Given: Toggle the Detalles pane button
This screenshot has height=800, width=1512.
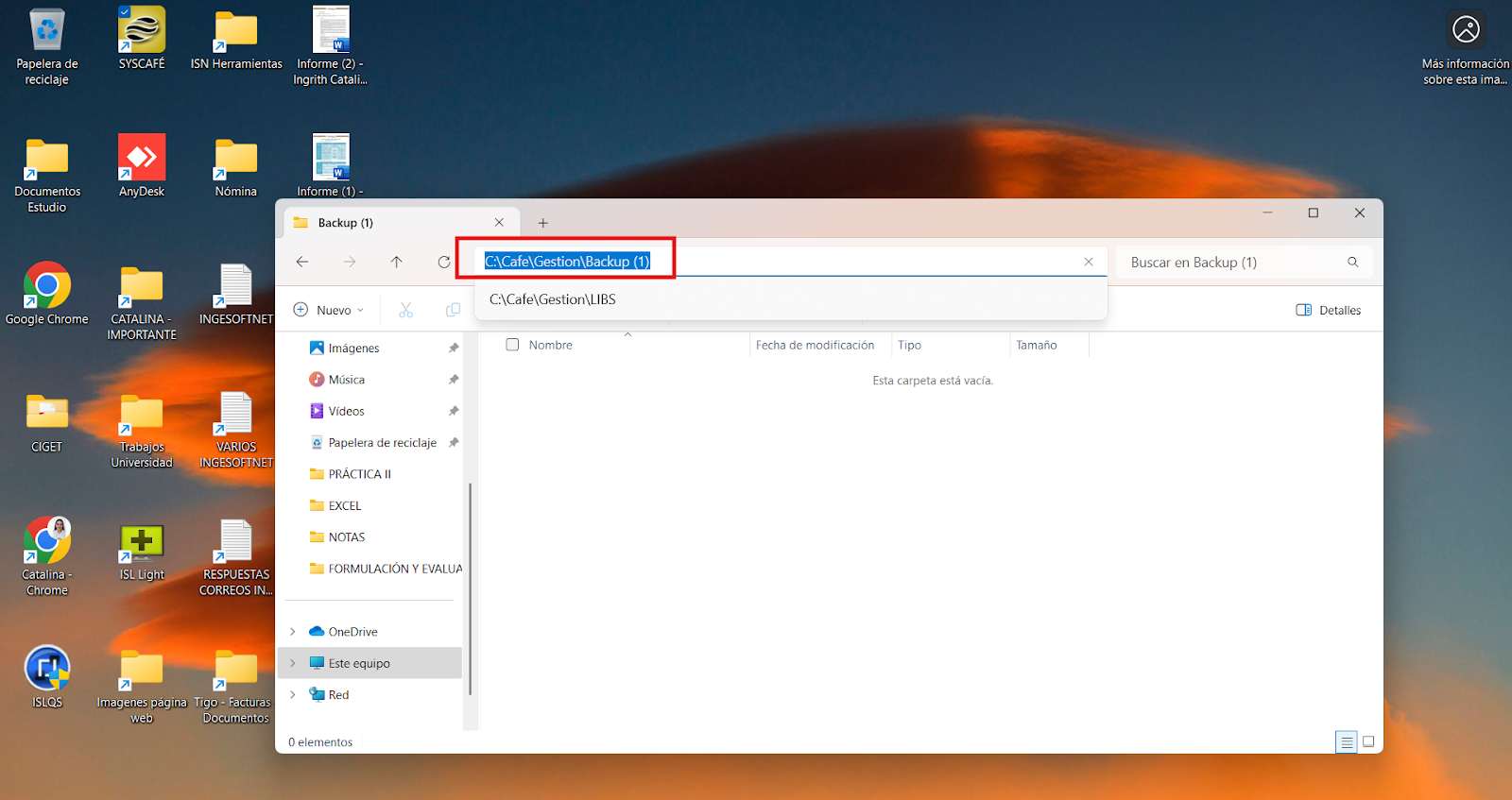Looking at the screenshot, I should tap(1329, 310).
